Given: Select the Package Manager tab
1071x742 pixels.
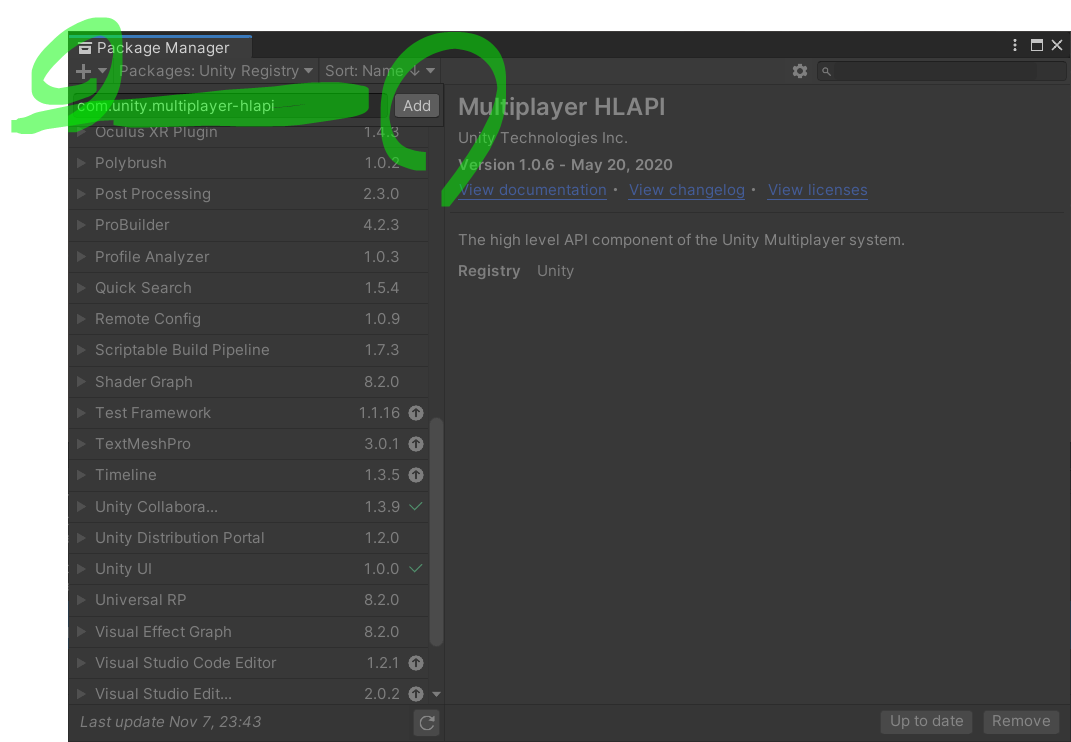Looking at the screenshot, I should pyautogui.click(x=161, y=47).
